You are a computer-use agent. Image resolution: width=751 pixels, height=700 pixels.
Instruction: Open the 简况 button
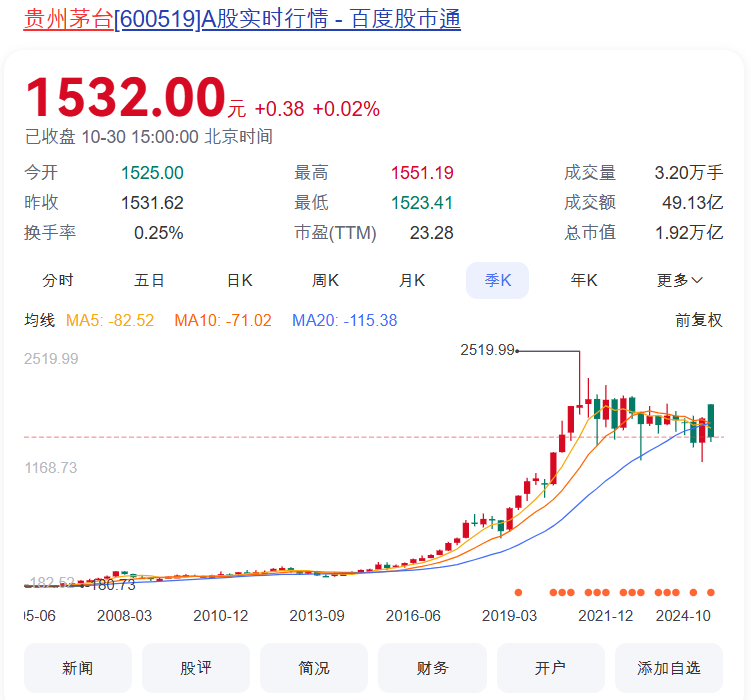(314, 668)
